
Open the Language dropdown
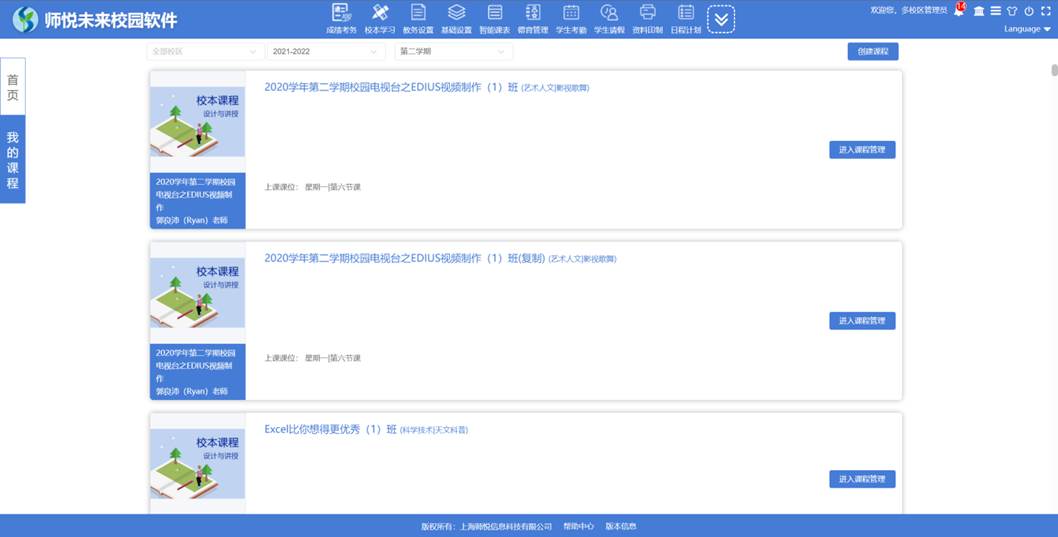pos(1027,29)
